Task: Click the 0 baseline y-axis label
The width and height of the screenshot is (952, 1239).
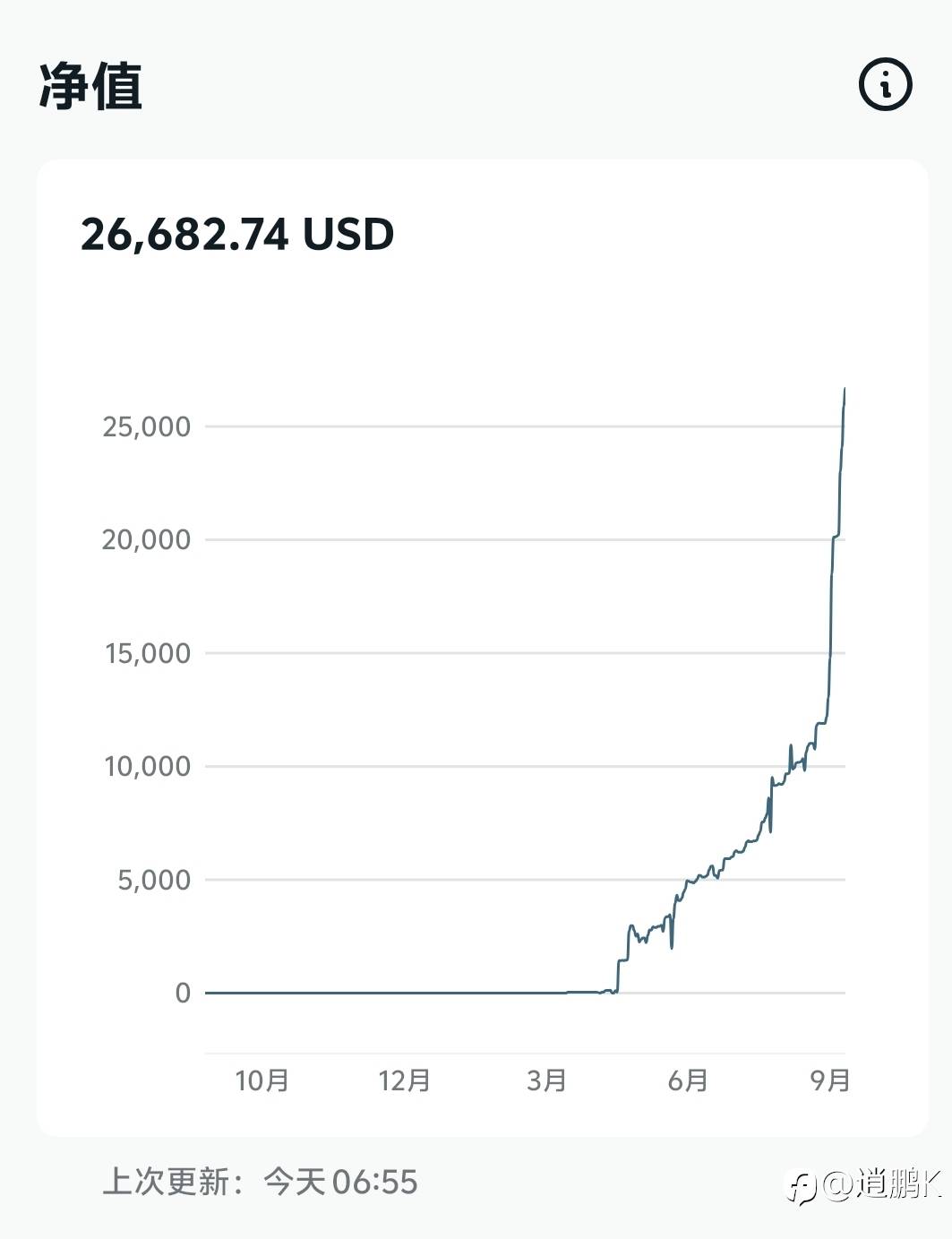Action: pos(183,993)
